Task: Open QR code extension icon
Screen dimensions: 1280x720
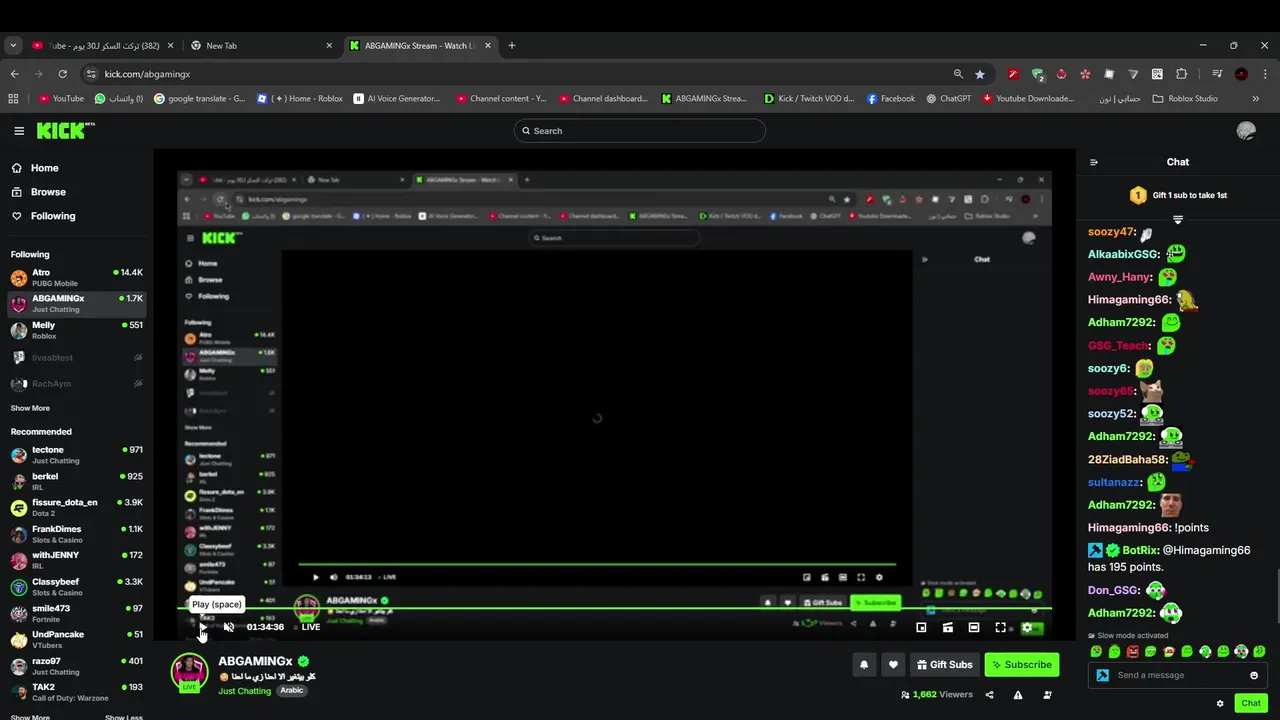Action: pyautogui.click(x=1157, y=74)
